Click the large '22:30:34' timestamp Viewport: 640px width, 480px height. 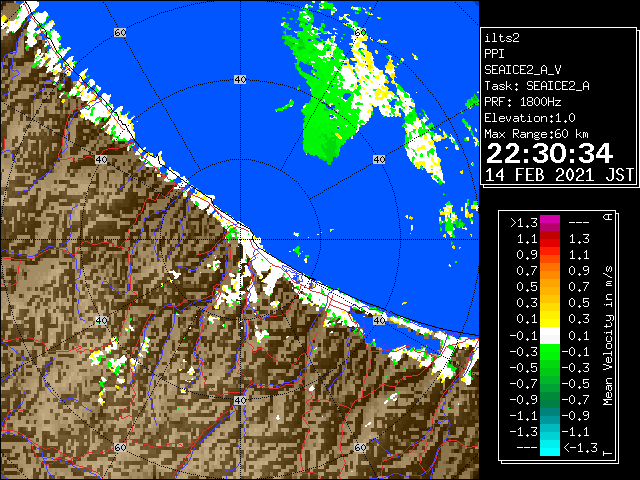tap(549, 154)
